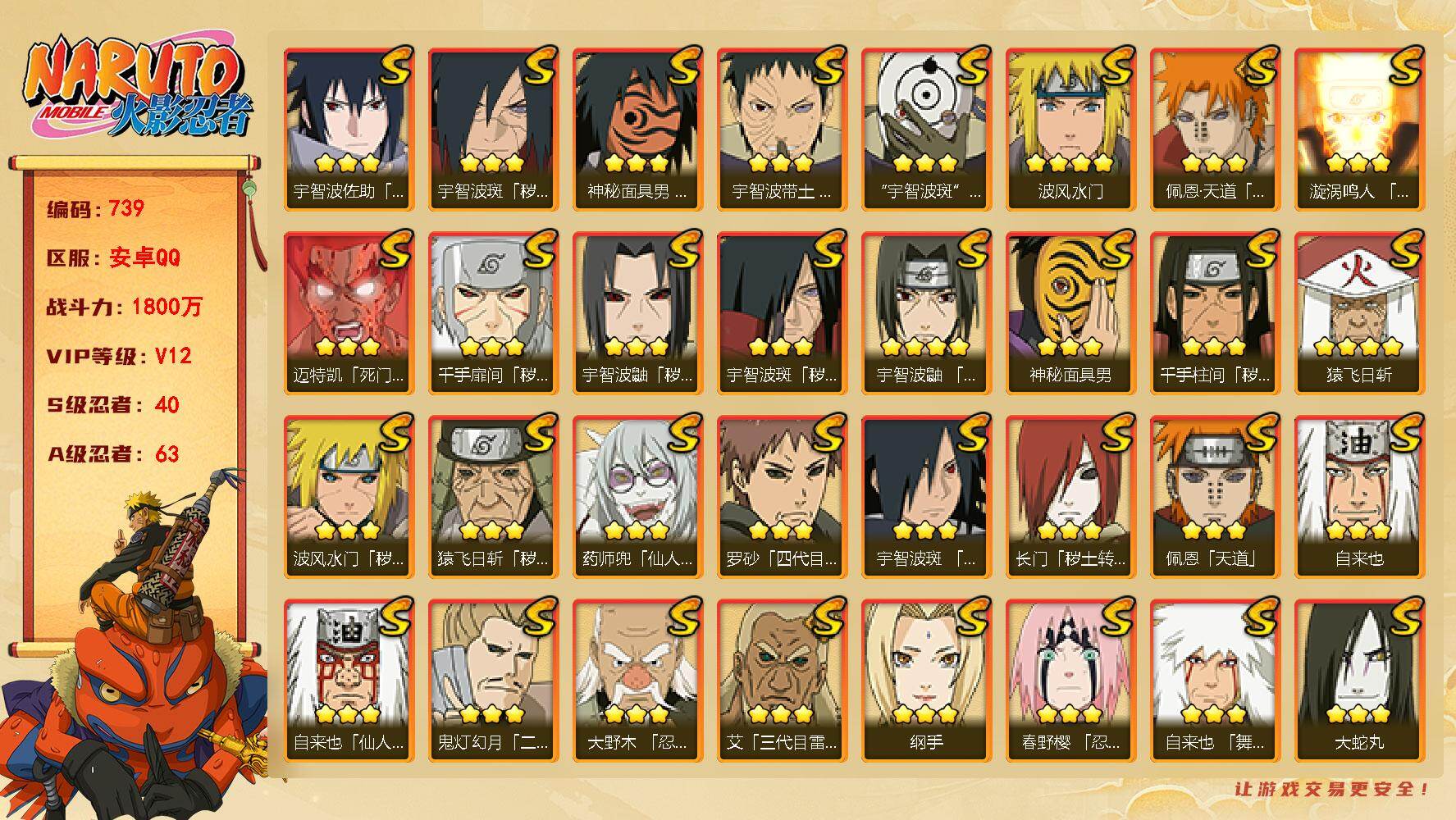Open the 宇智波带土 character card

[782, 130]
